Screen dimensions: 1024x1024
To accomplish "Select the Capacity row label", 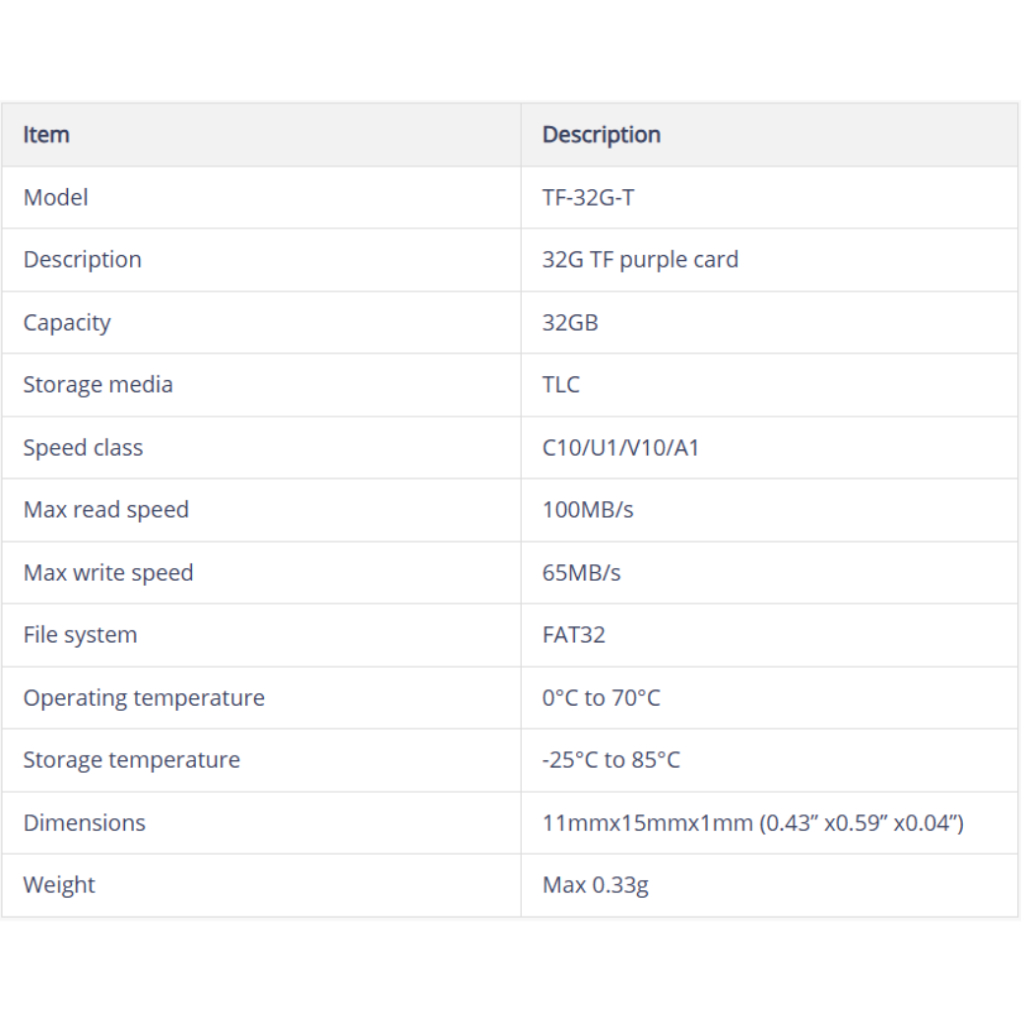I will [x=67, y=323].
